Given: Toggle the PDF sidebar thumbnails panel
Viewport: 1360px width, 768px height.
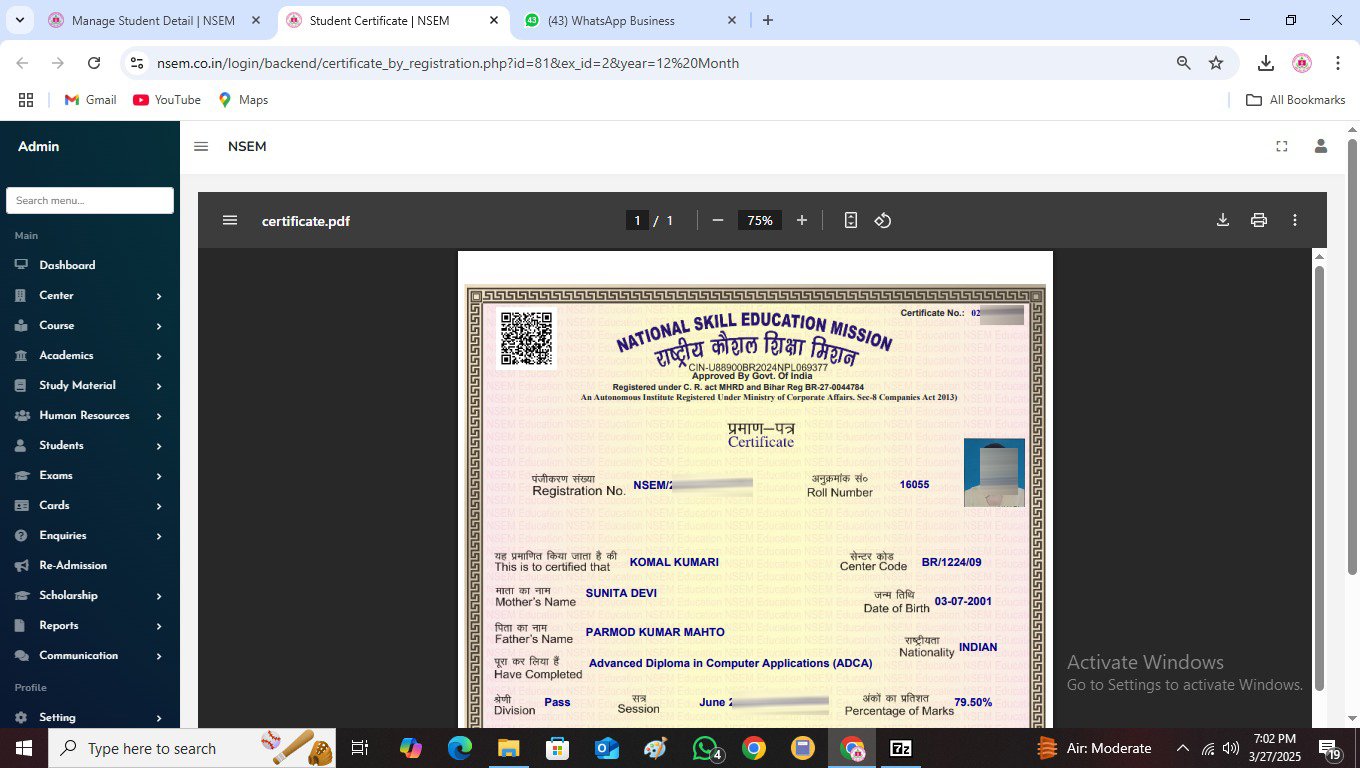Looking at the screenshot, I should [230, 220].
